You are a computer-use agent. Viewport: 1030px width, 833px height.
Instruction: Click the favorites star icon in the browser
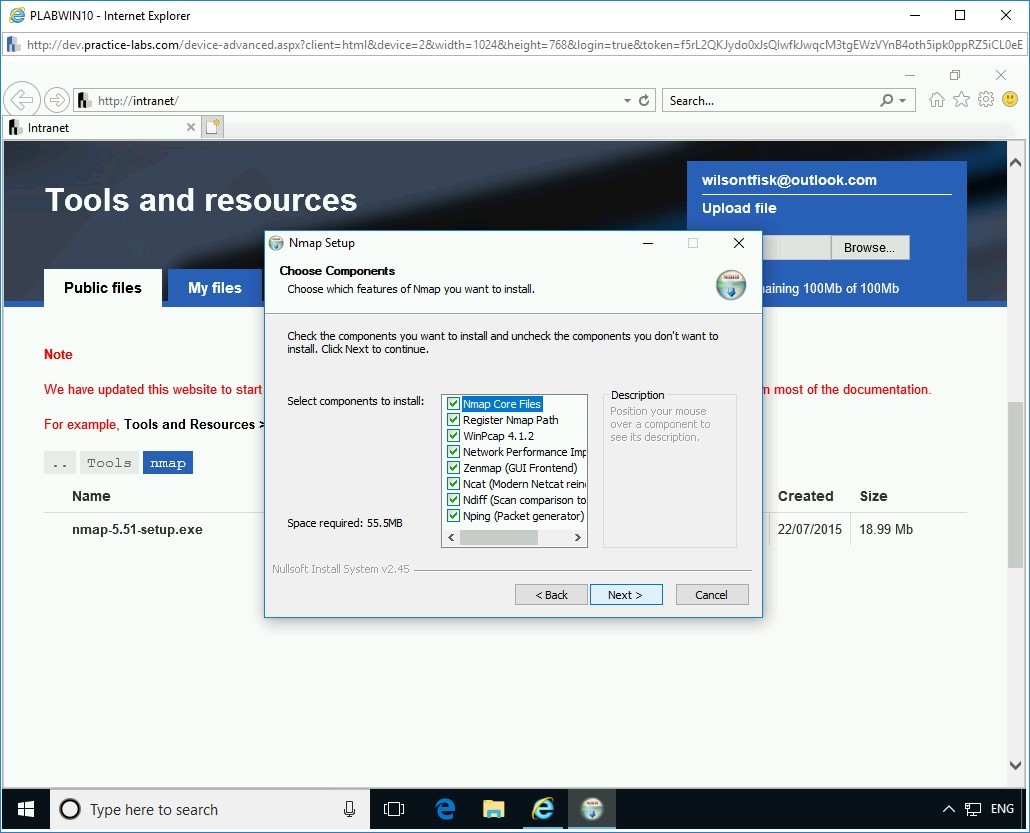961,99
